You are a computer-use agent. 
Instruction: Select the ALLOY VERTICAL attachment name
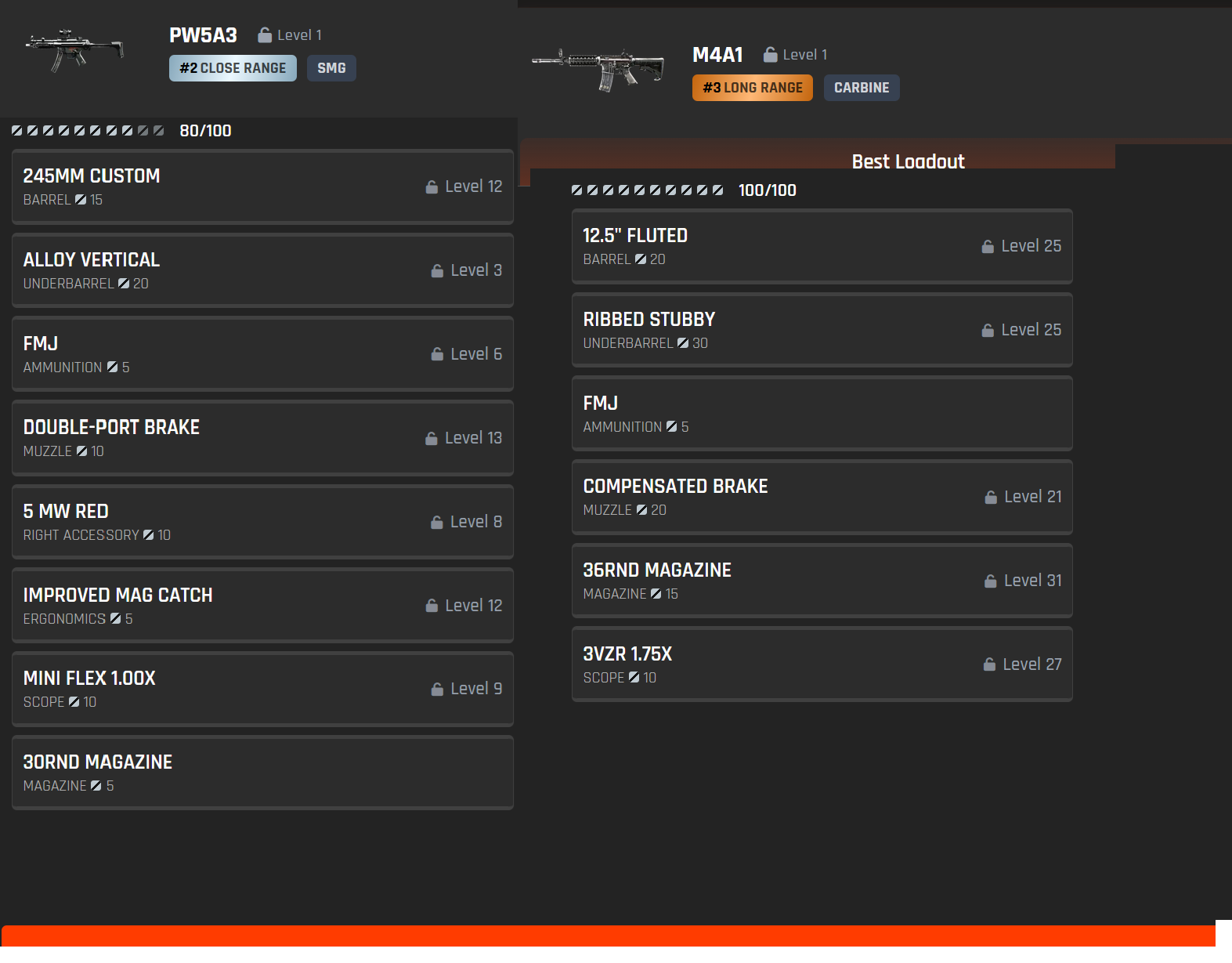tap(92, 260)
